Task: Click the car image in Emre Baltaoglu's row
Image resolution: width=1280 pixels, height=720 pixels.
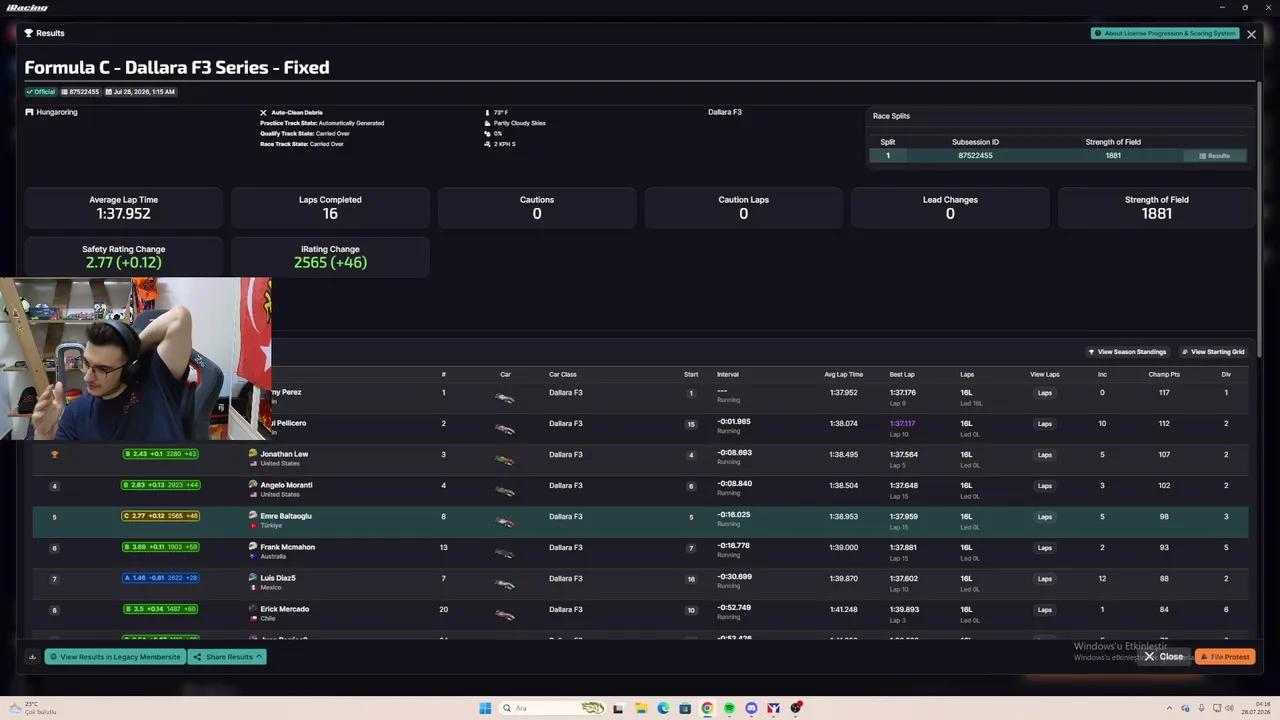Action: click(x=505, y=522)
